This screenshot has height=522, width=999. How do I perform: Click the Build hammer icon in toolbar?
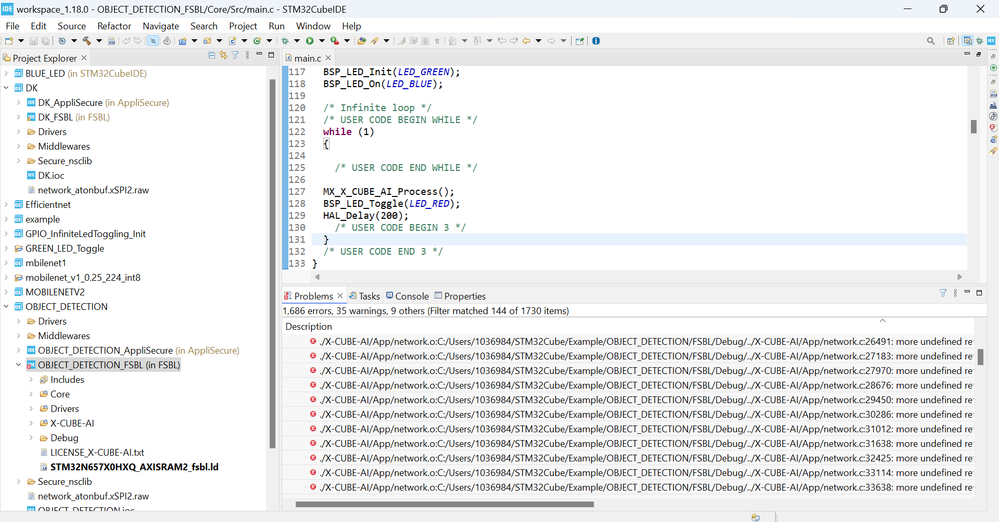click(x=86, y=41)
